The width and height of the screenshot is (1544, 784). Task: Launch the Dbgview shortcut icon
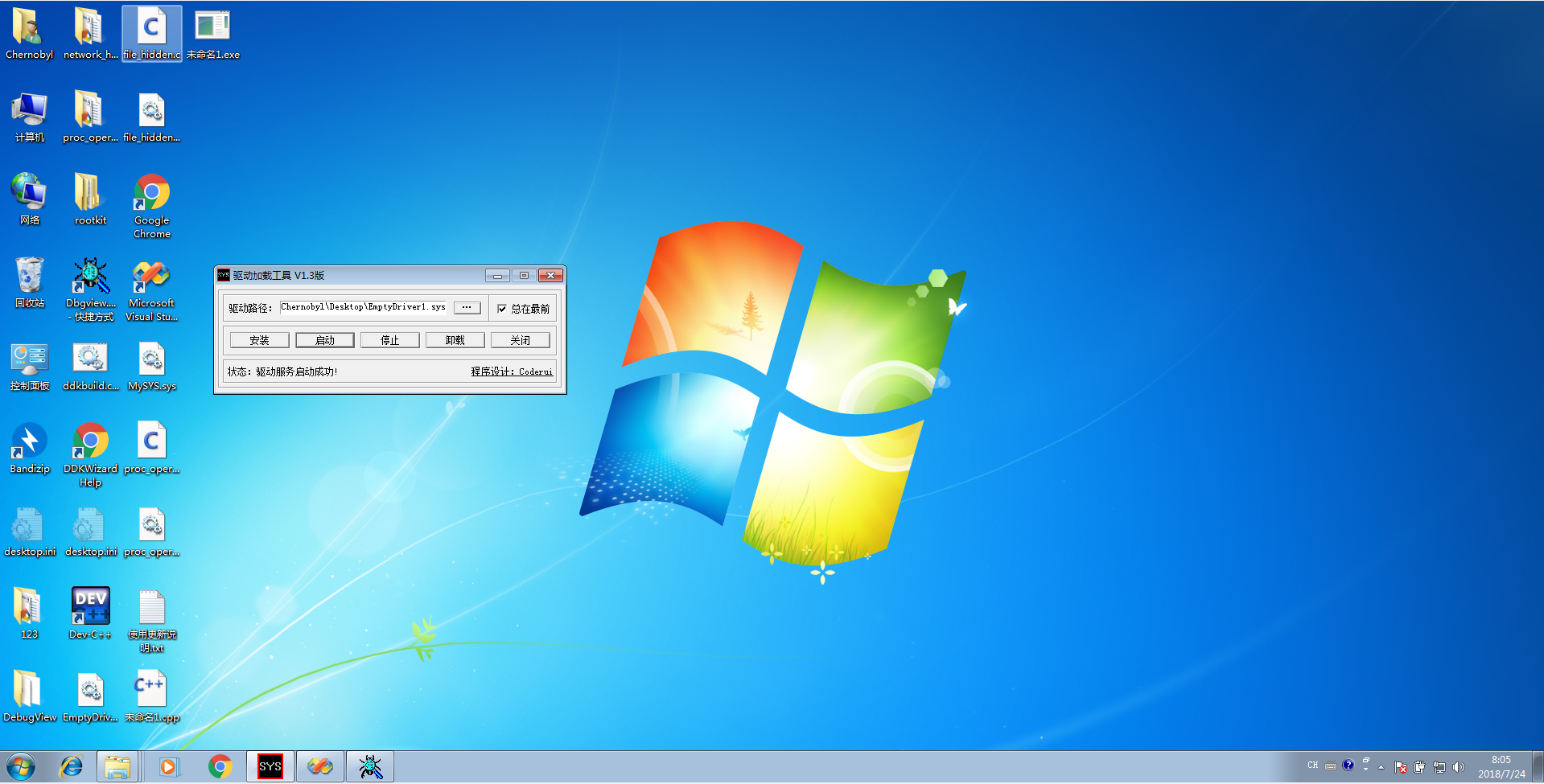[90, 289]
